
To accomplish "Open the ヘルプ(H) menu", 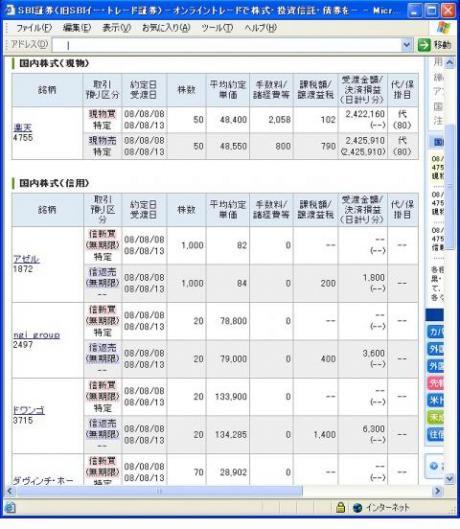I will coord(261,28).
